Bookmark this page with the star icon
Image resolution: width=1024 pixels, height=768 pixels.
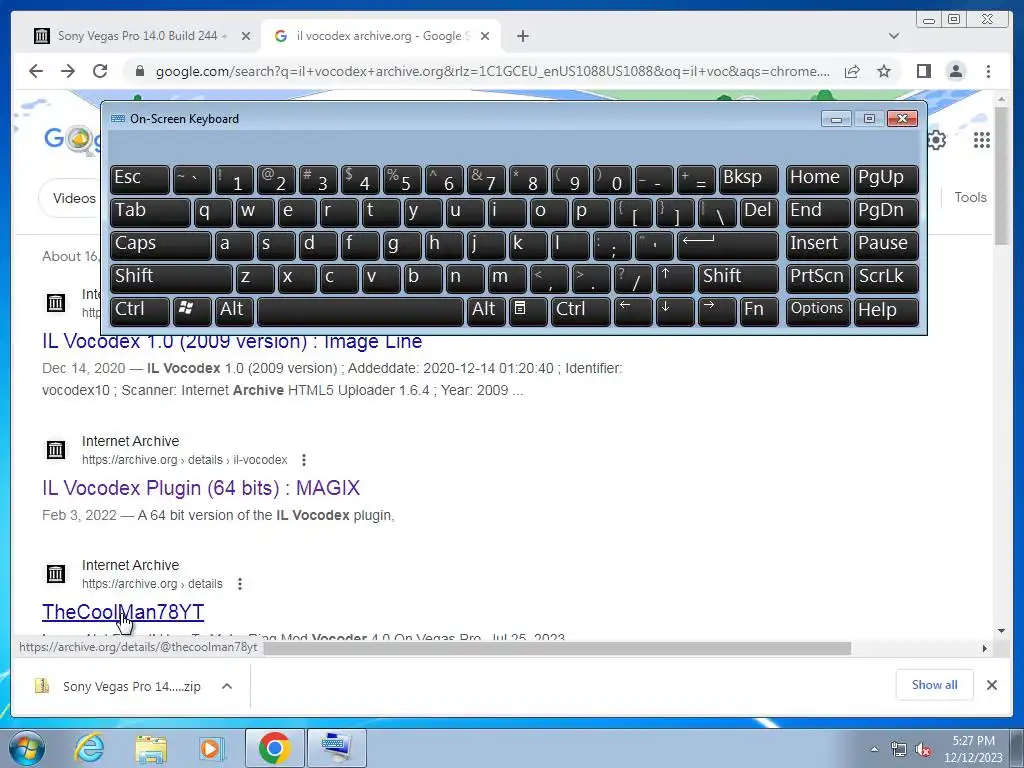tap(884, 71)
